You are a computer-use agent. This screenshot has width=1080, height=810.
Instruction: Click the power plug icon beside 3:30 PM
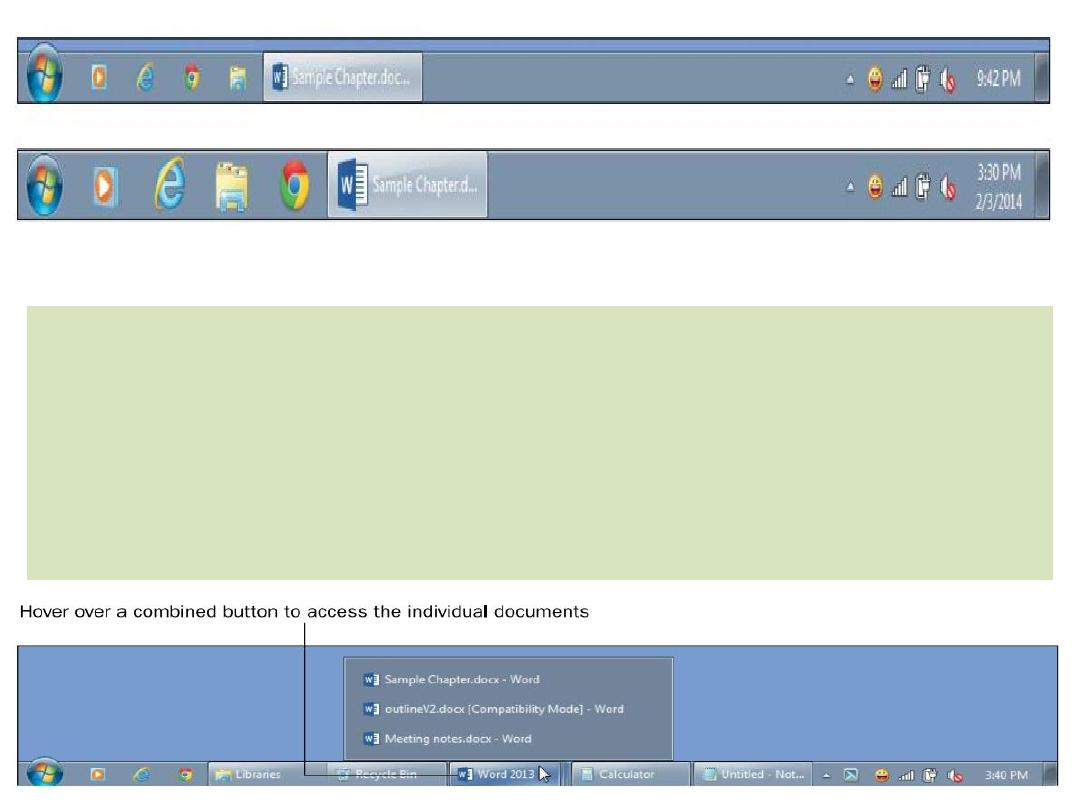click(x=922, y=187)
